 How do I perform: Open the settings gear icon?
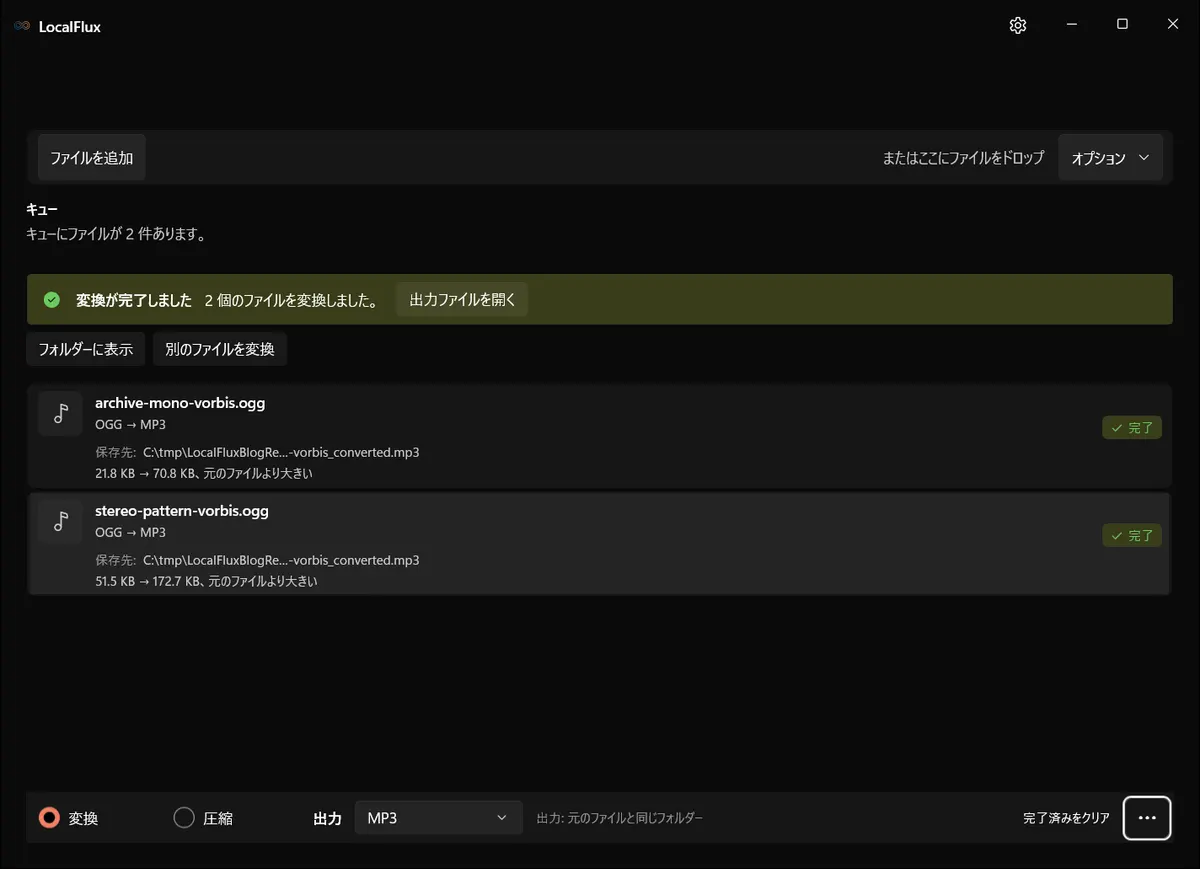(x=1018, y=26)
